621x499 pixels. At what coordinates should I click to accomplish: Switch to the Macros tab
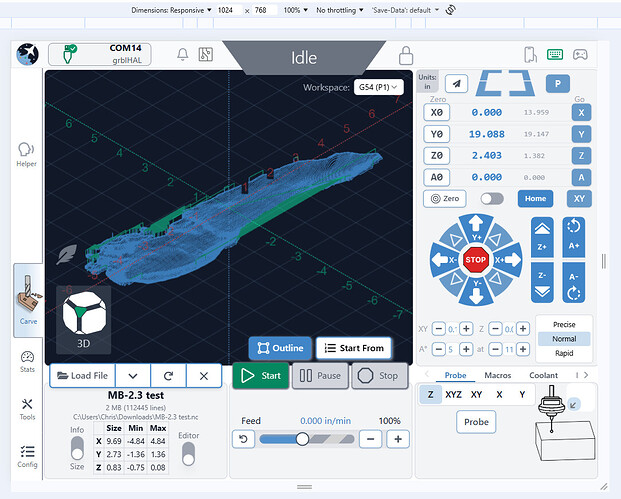(x=497, y=375)
